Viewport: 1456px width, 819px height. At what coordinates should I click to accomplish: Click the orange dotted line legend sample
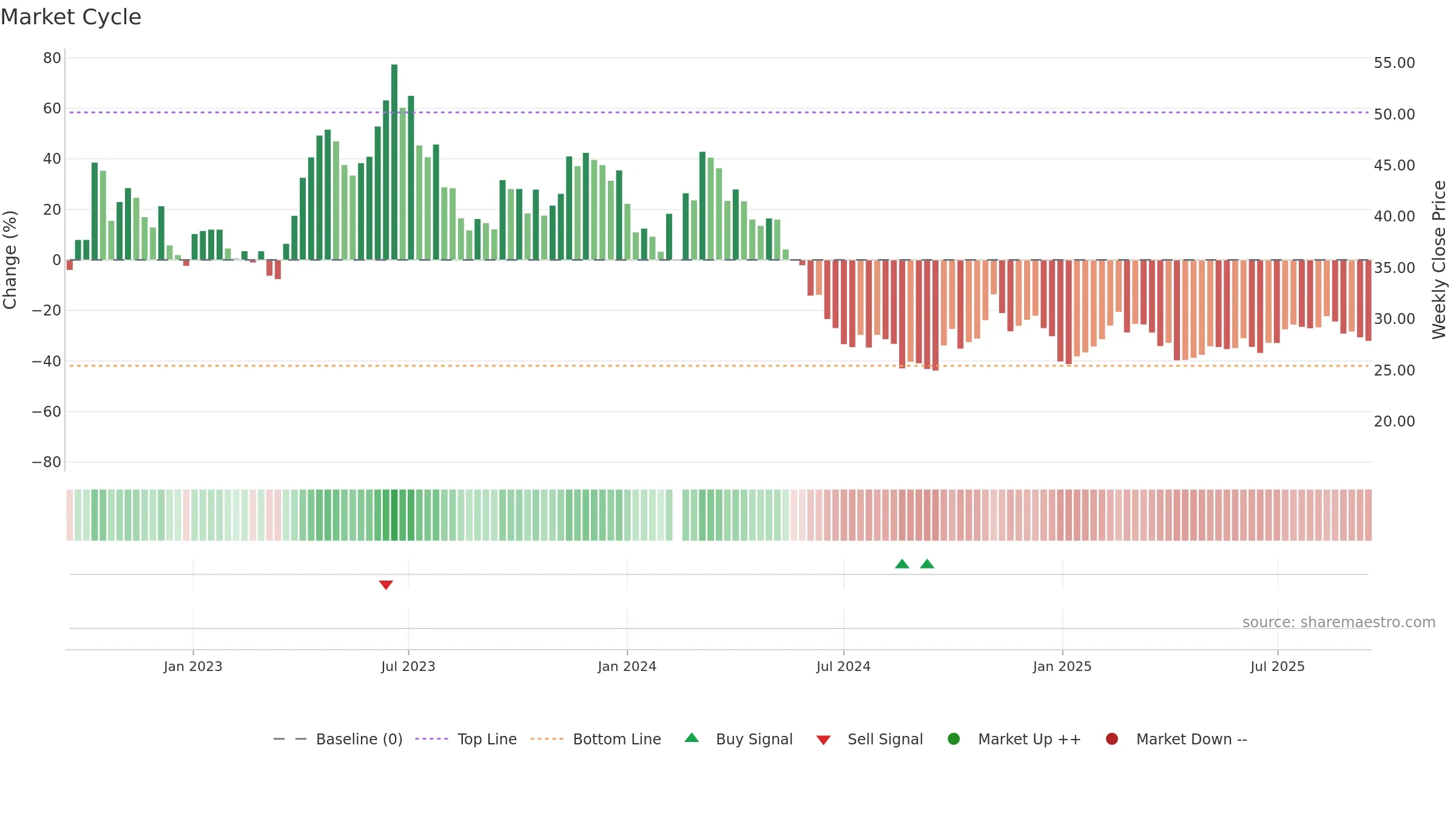click(x=547, y=739)
